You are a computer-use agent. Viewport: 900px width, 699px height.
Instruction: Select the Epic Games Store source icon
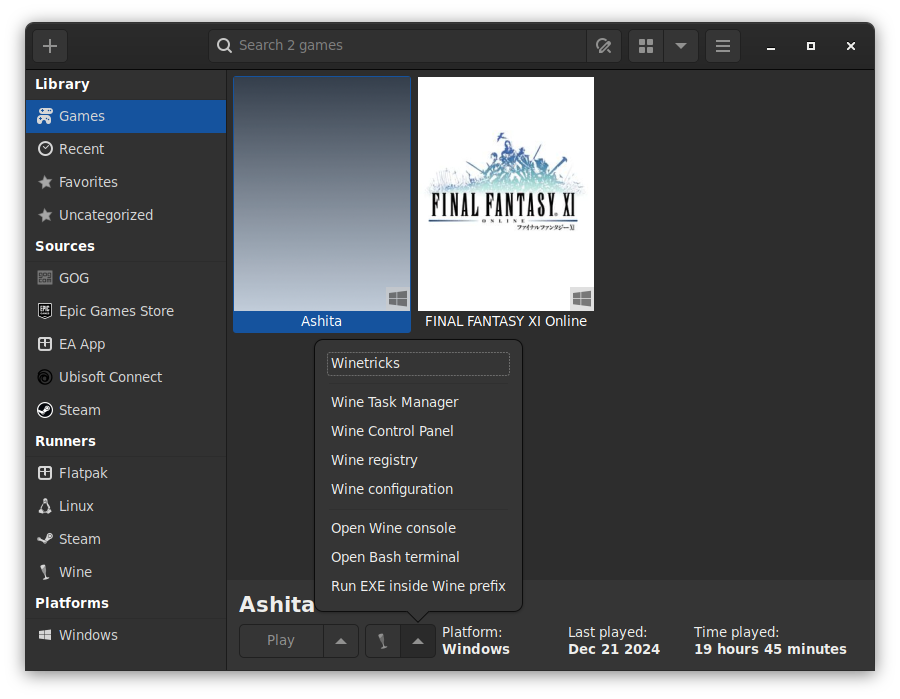(x=45, y=310)
